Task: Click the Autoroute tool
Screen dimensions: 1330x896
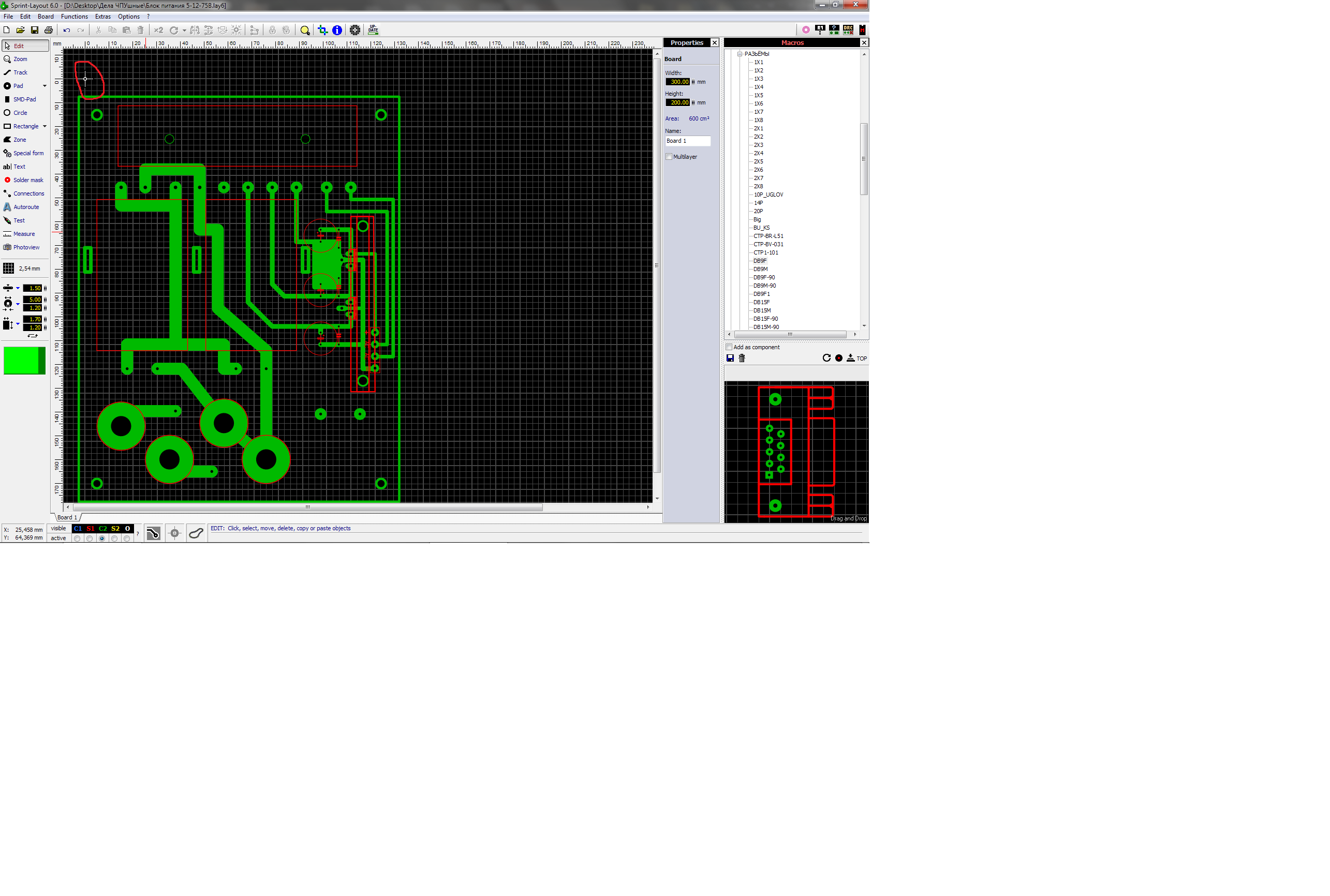Action: pos(26,207)
